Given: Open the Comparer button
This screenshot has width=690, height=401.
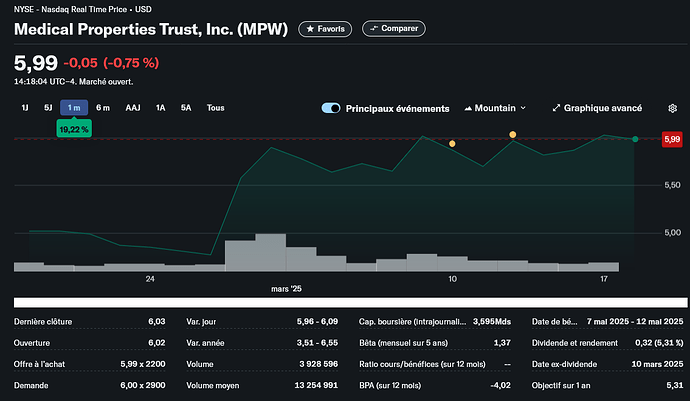Looking at the screenshot, I should point(393,29).
